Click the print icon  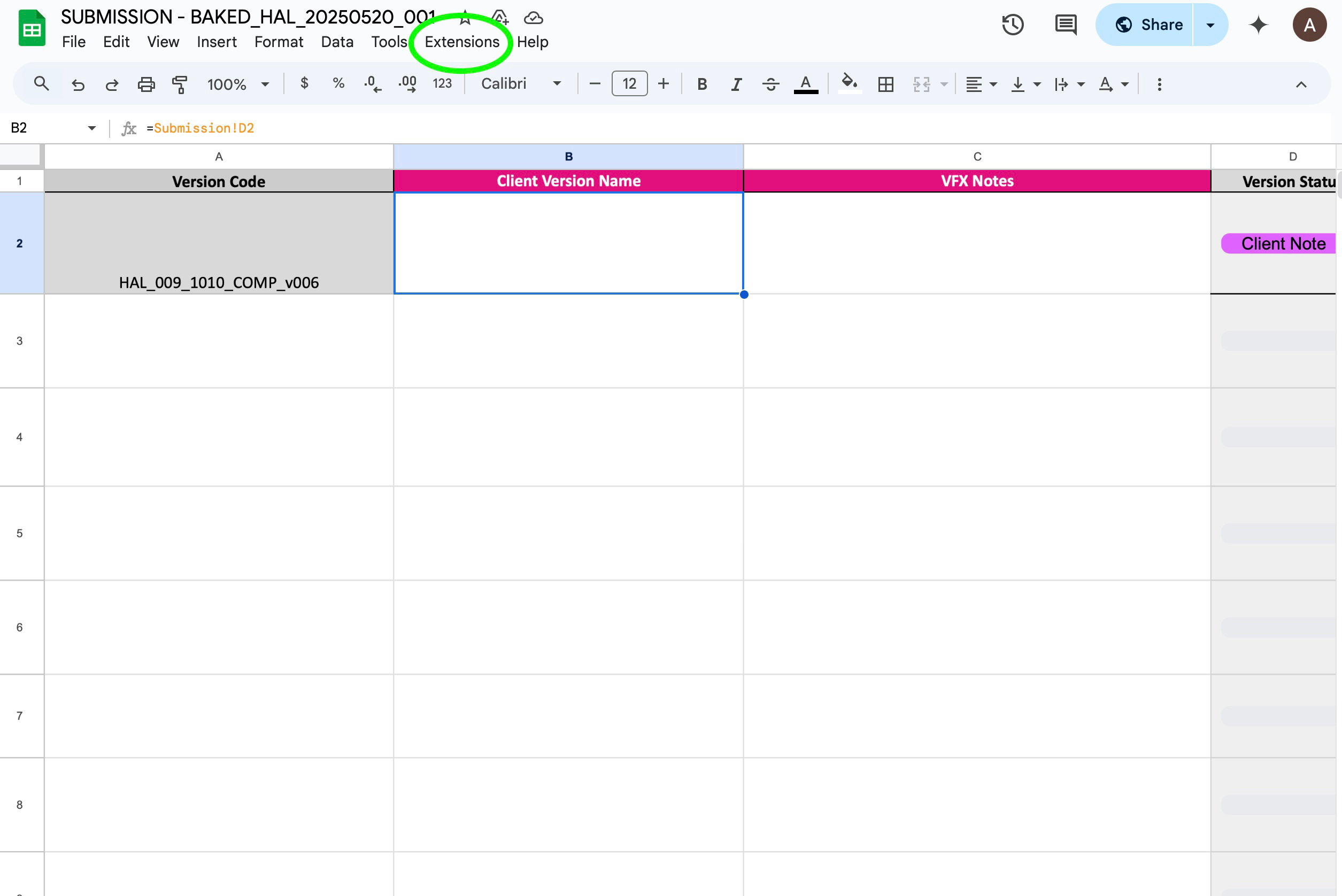tap(146, 84)
